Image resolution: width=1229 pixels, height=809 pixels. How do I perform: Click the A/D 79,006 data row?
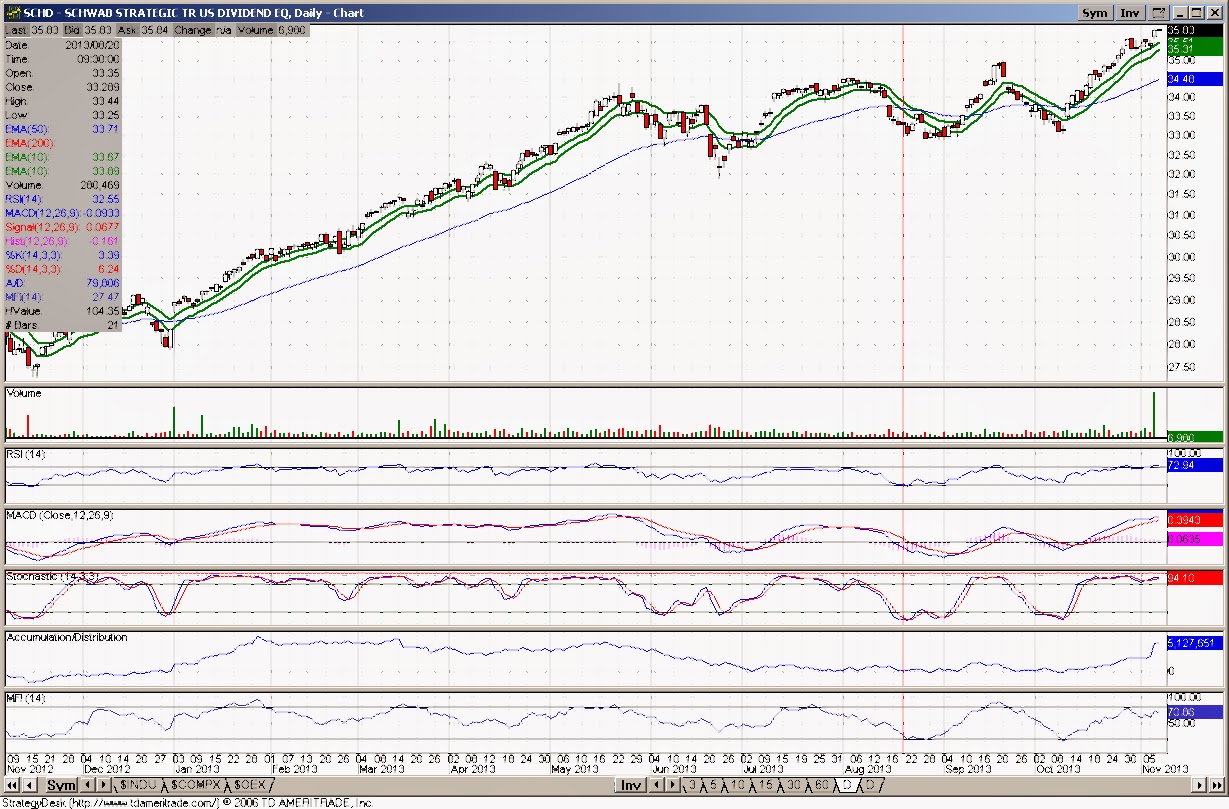coord(62,283)
